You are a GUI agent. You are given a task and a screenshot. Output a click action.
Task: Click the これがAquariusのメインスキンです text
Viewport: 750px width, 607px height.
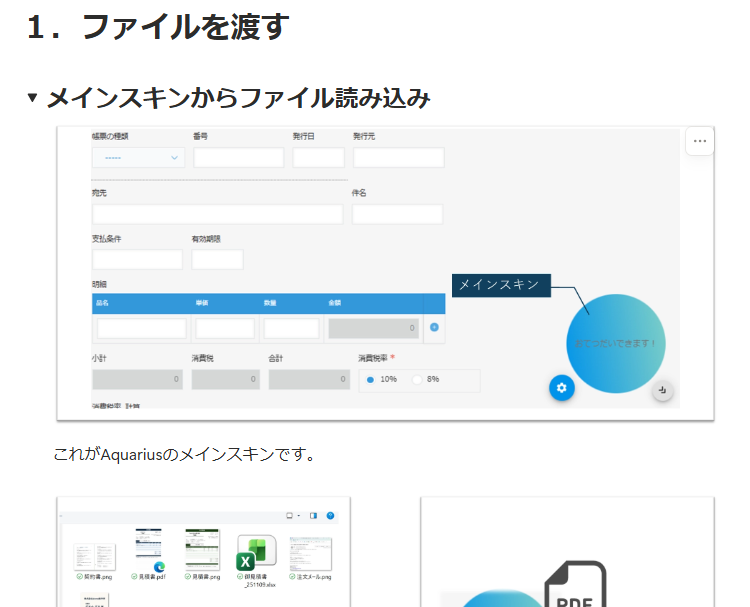point(185,454)
